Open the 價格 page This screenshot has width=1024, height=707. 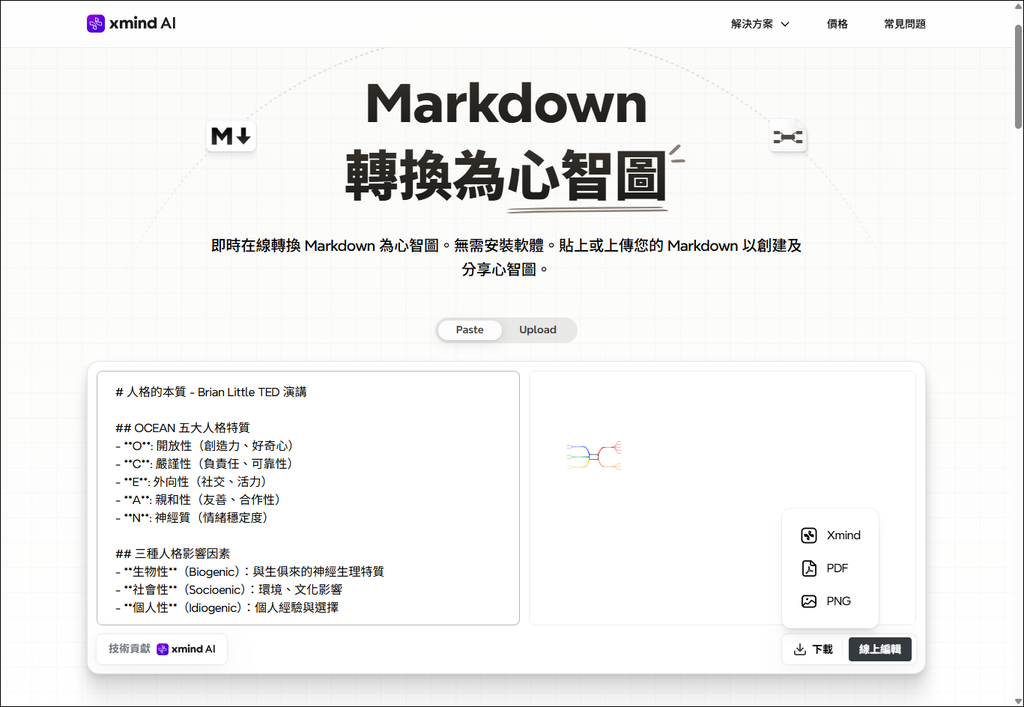coord(837,24)
